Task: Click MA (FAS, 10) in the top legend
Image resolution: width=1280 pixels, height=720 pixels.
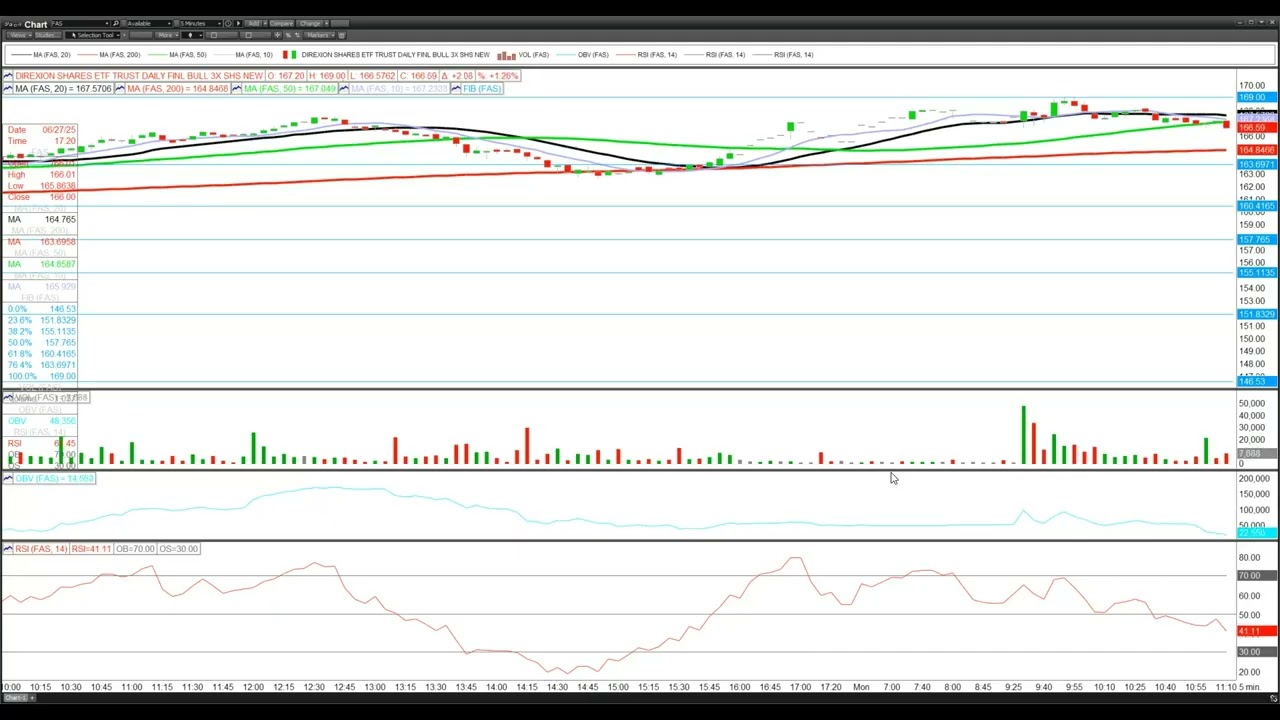Action: click(x=254, y=55)
